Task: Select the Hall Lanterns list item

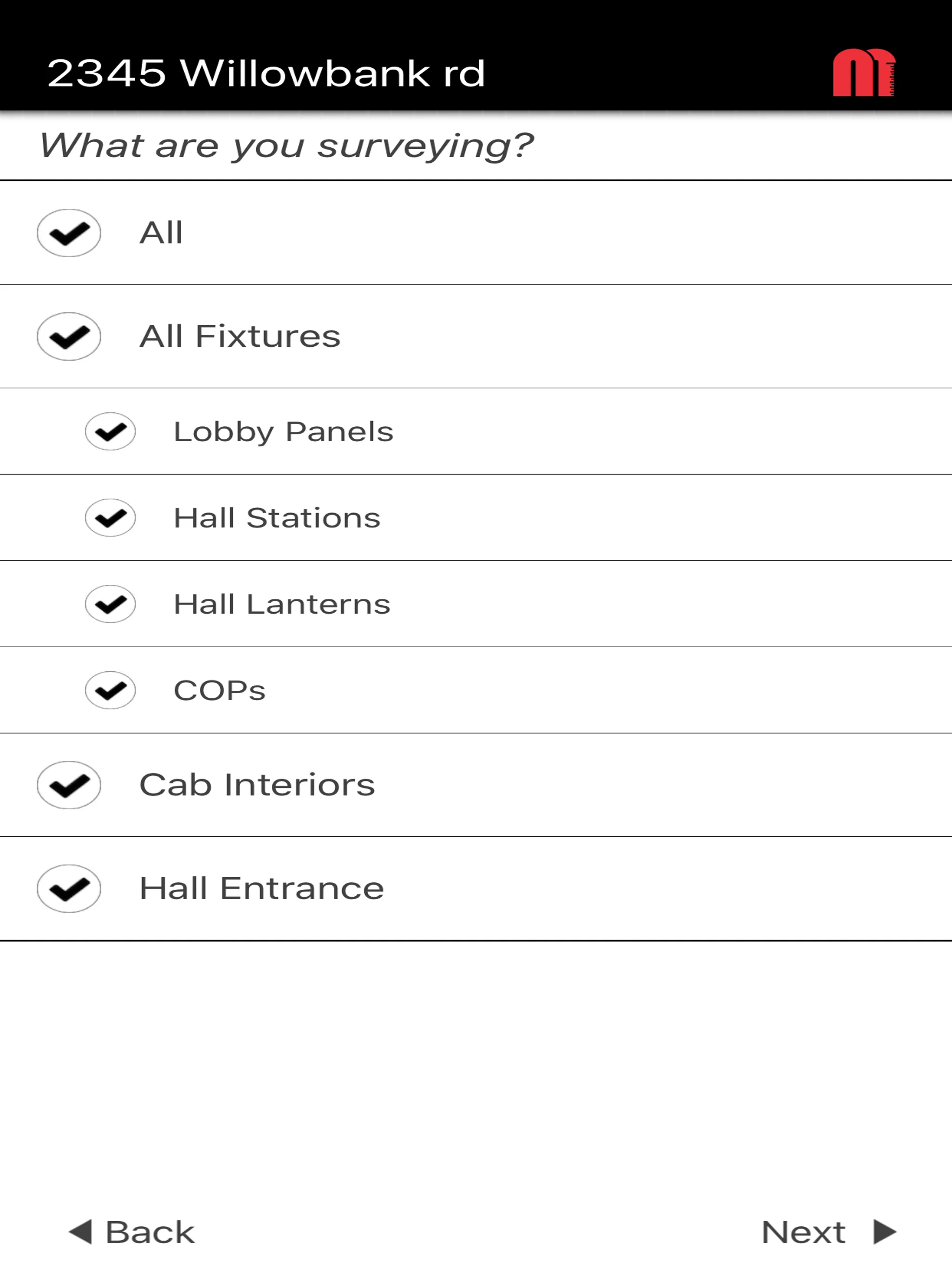Action: [476, 604]
